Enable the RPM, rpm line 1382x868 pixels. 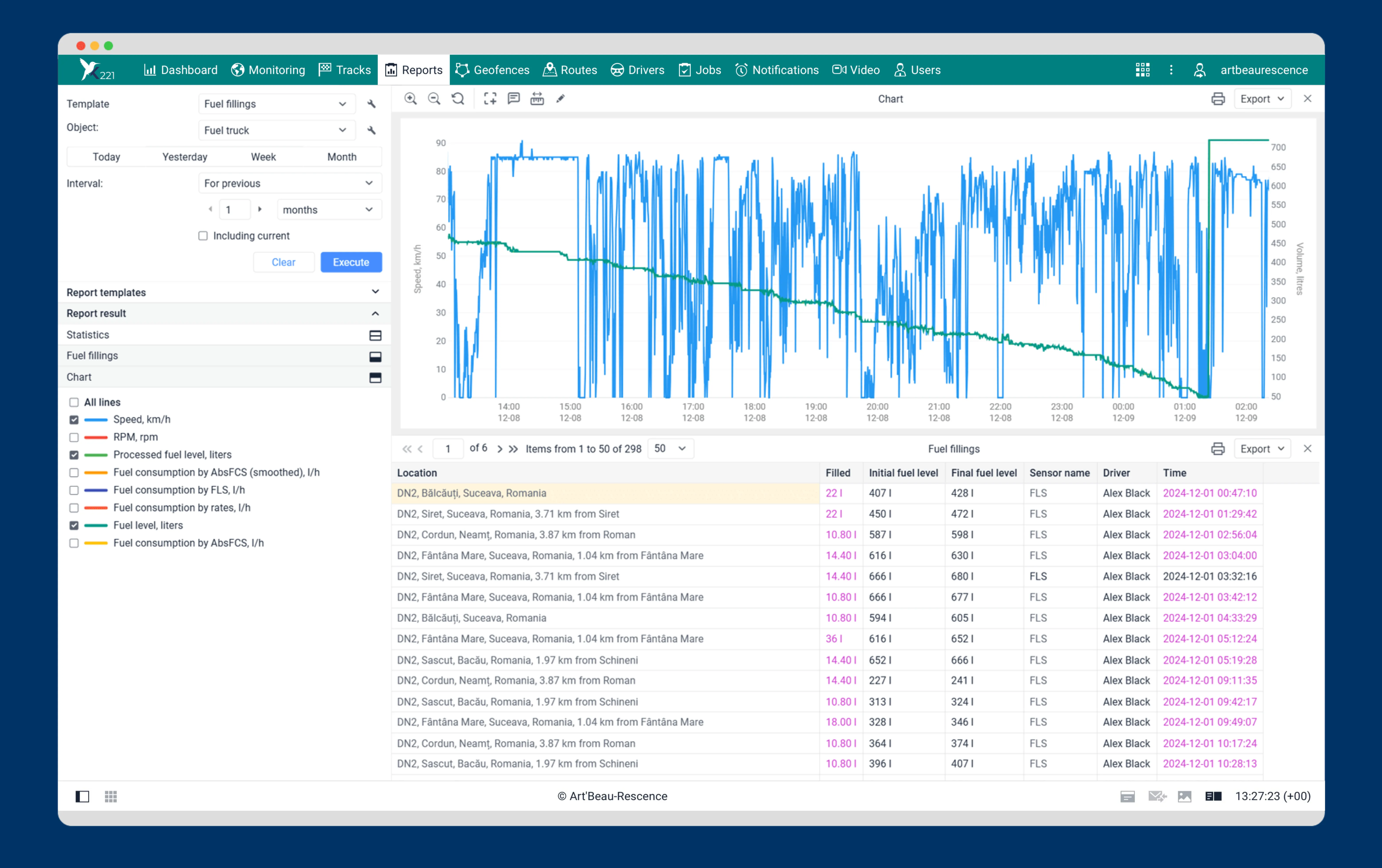click(x=74, y=437)
